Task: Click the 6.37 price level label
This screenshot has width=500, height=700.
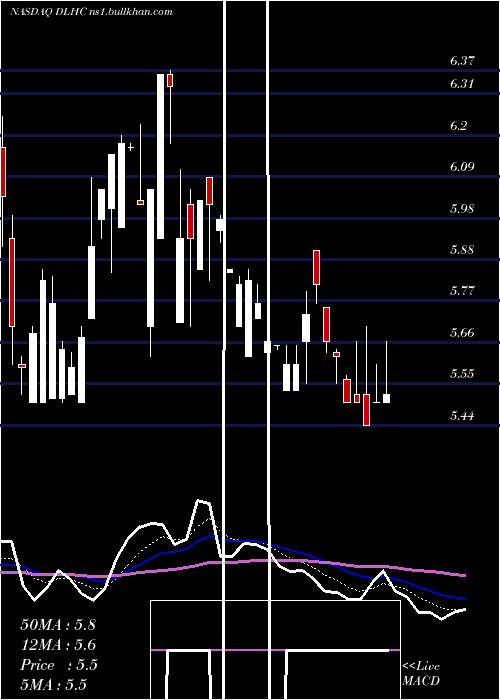Action: pyautogui.click(x=462, y=61)
